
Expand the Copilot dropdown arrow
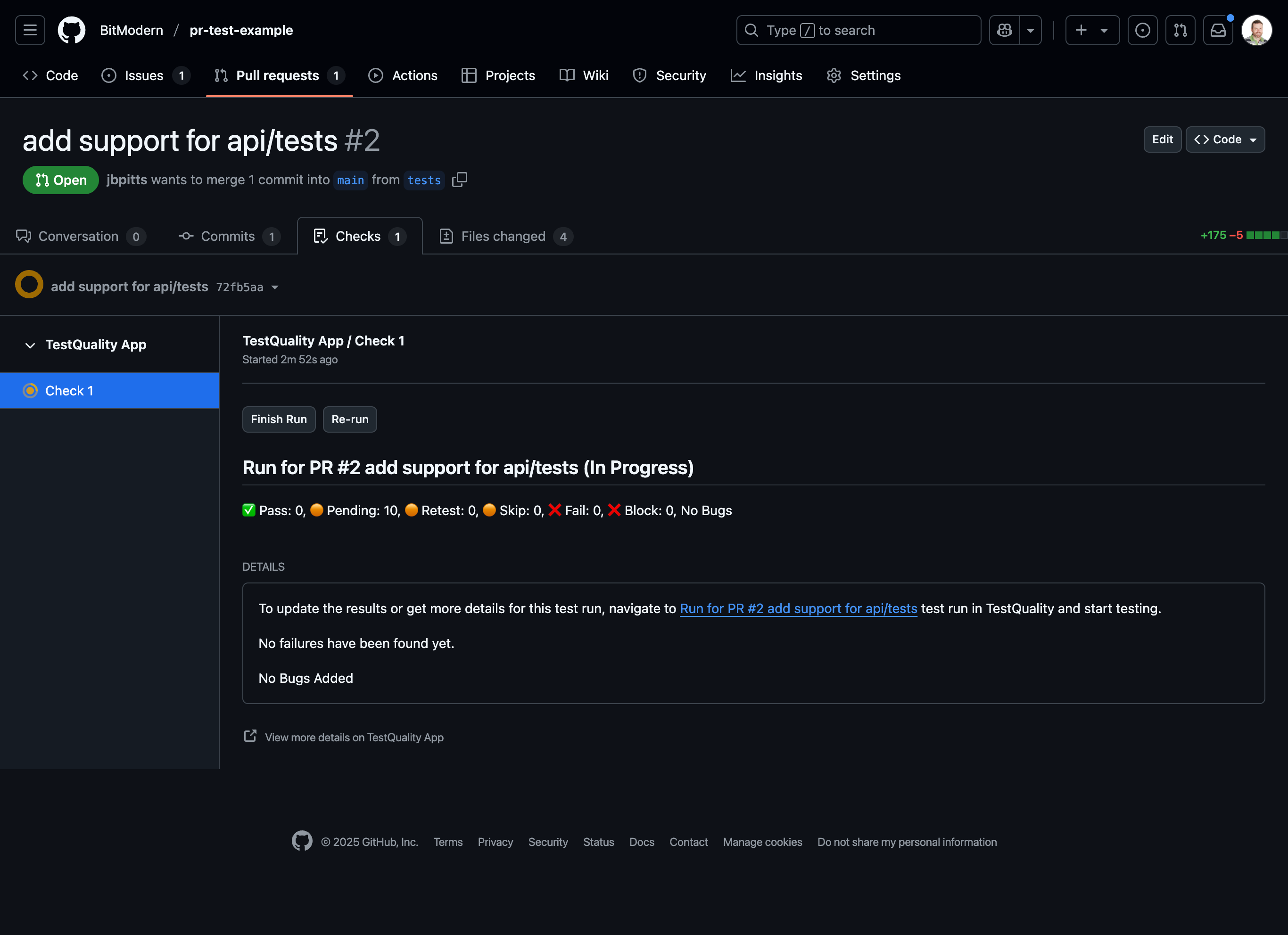(1030, 30)
